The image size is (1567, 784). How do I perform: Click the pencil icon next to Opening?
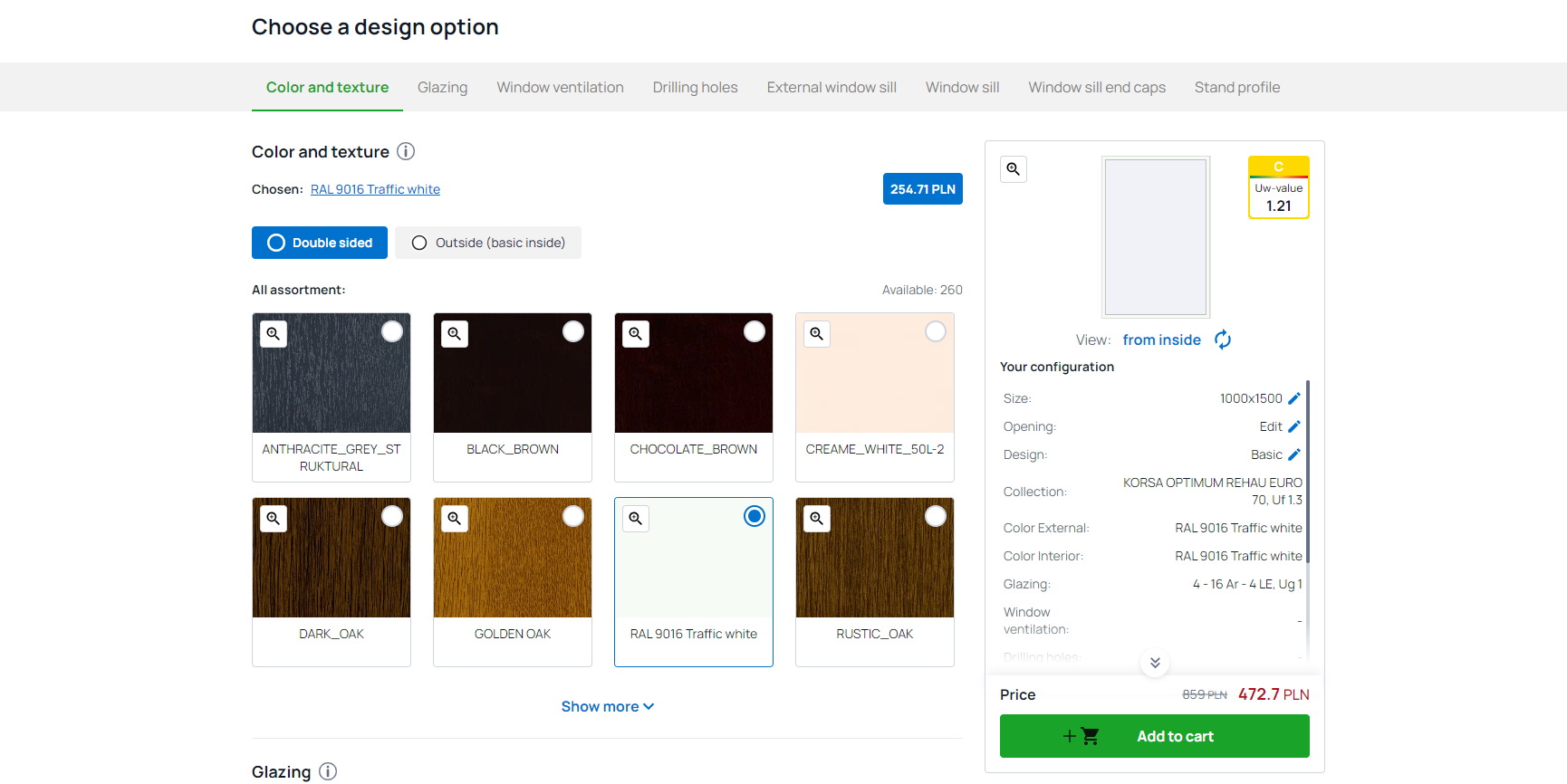point(1293,426)
